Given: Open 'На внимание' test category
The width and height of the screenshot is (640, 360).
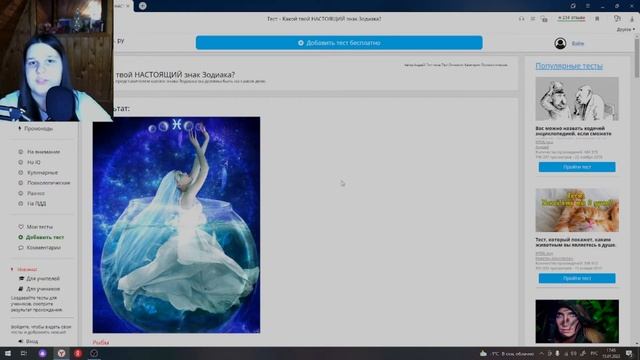Looking at the screenshot, I should pyautogui.click(x=43, y=152).
